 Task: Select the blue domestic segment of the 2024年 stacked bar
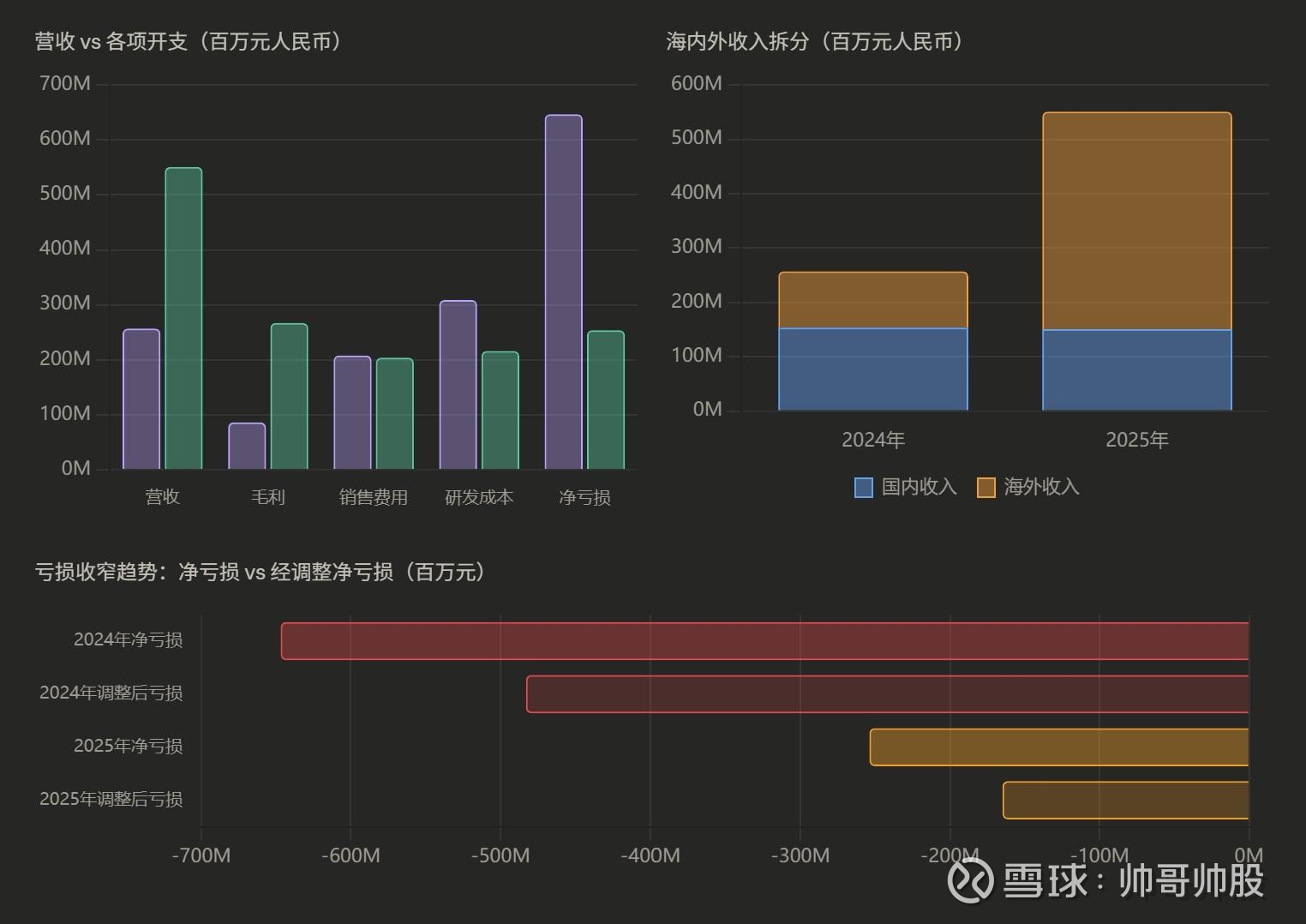tap(873, 369)
